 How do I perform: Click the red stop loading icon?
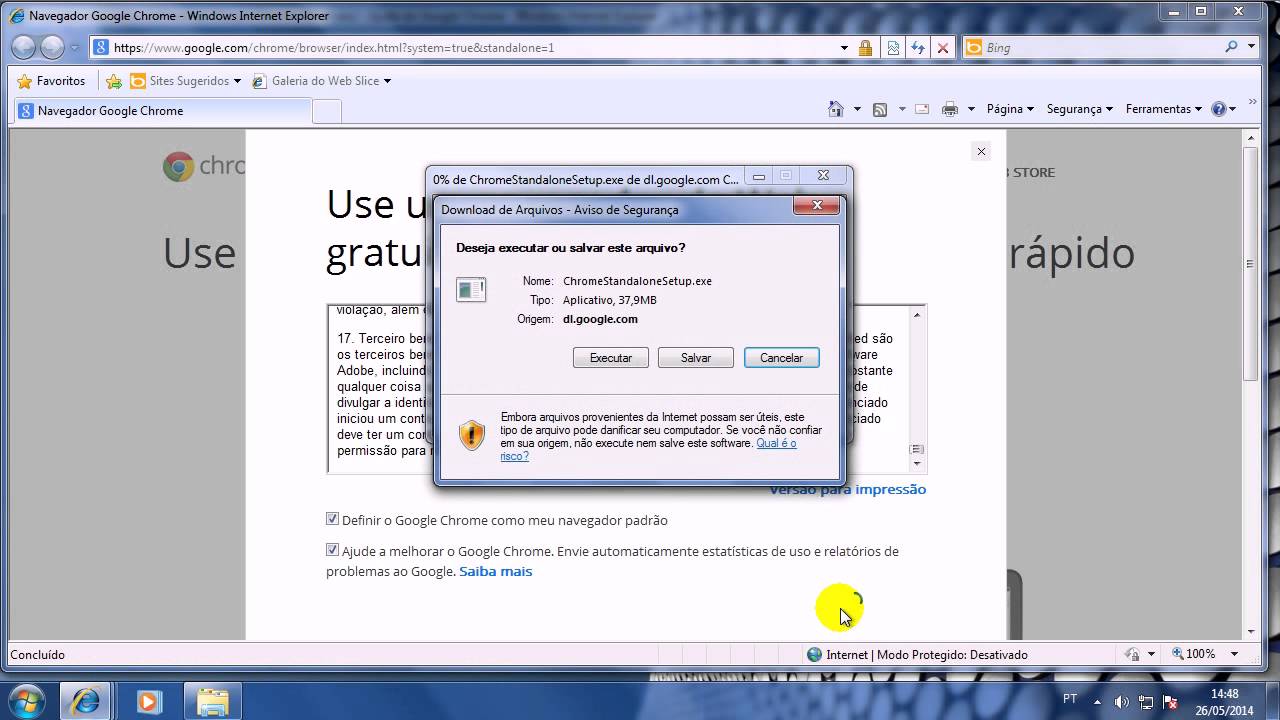942,47
